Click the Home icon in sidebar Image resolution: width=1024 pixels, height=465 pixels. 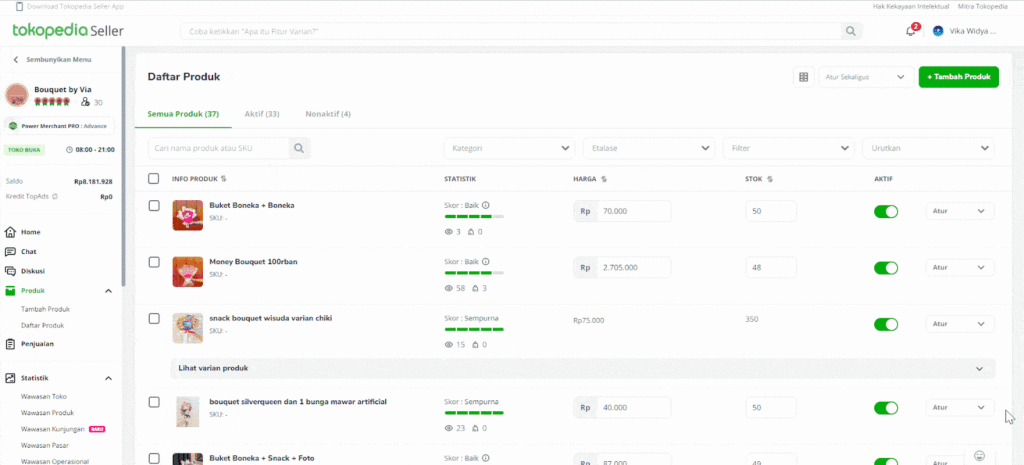click(10, 232)
